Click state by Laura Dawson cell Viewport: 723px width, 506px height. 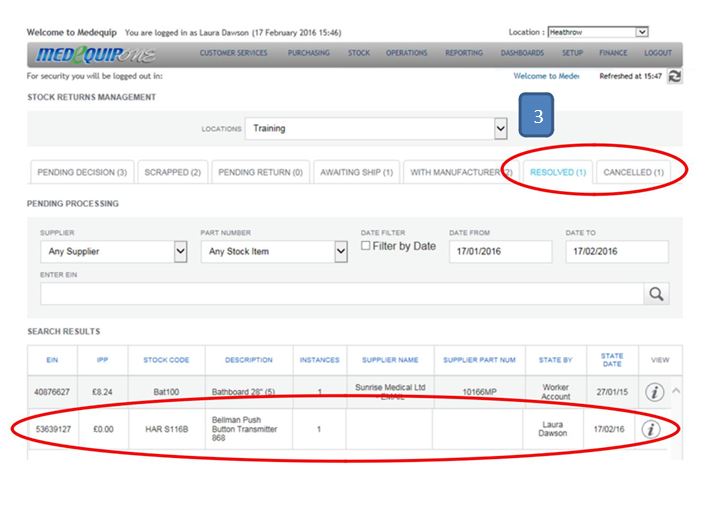click(x=552, y=429)
